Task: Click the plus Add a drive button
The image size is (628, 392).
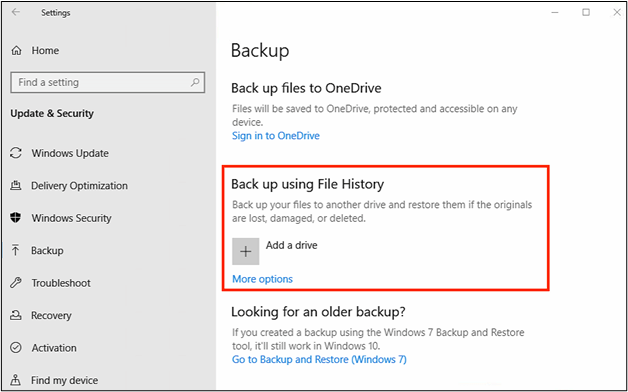Action: (246, 251)
